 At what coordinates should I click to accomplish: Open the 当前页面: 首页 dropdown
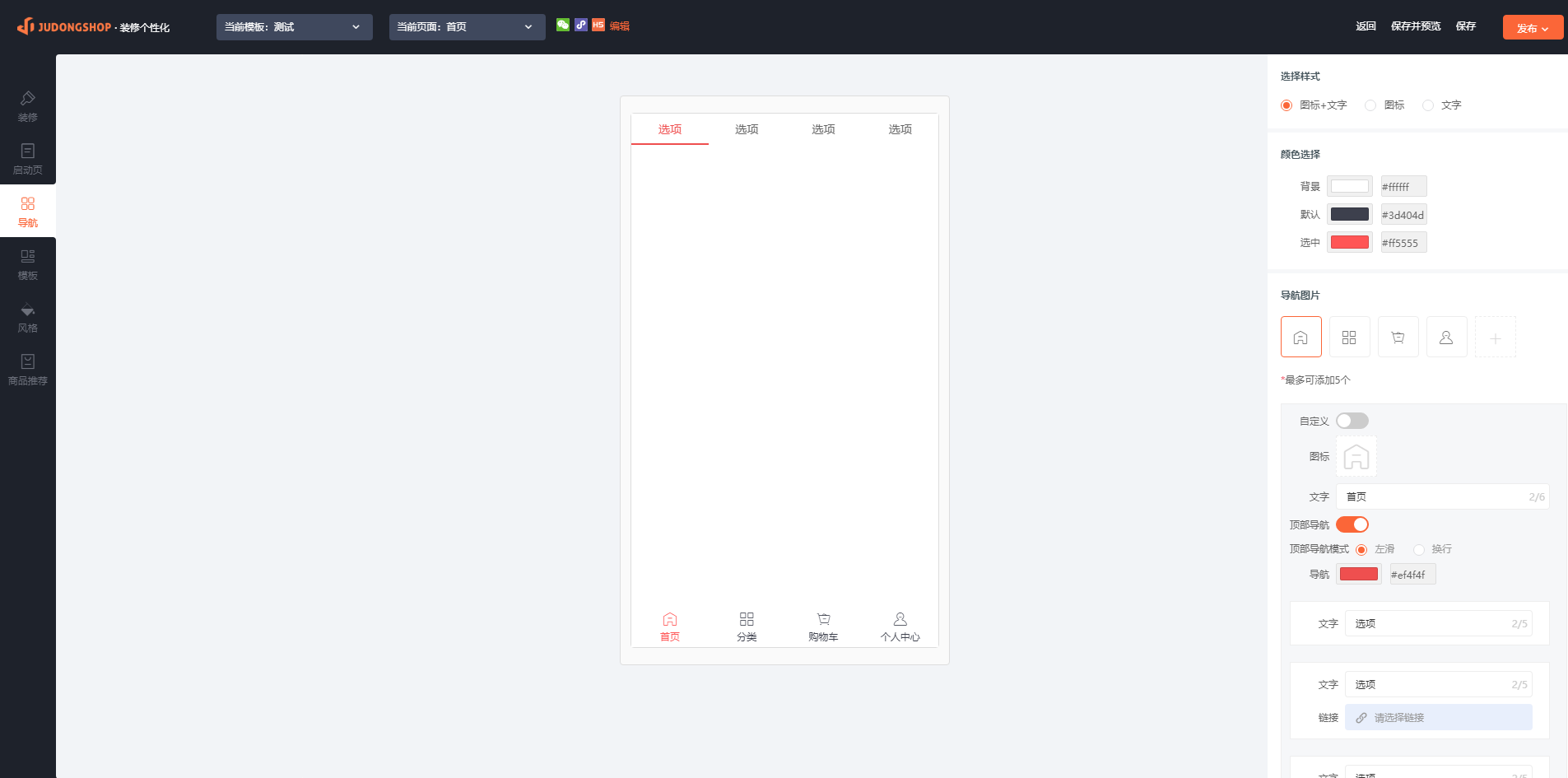coord(468,27)
